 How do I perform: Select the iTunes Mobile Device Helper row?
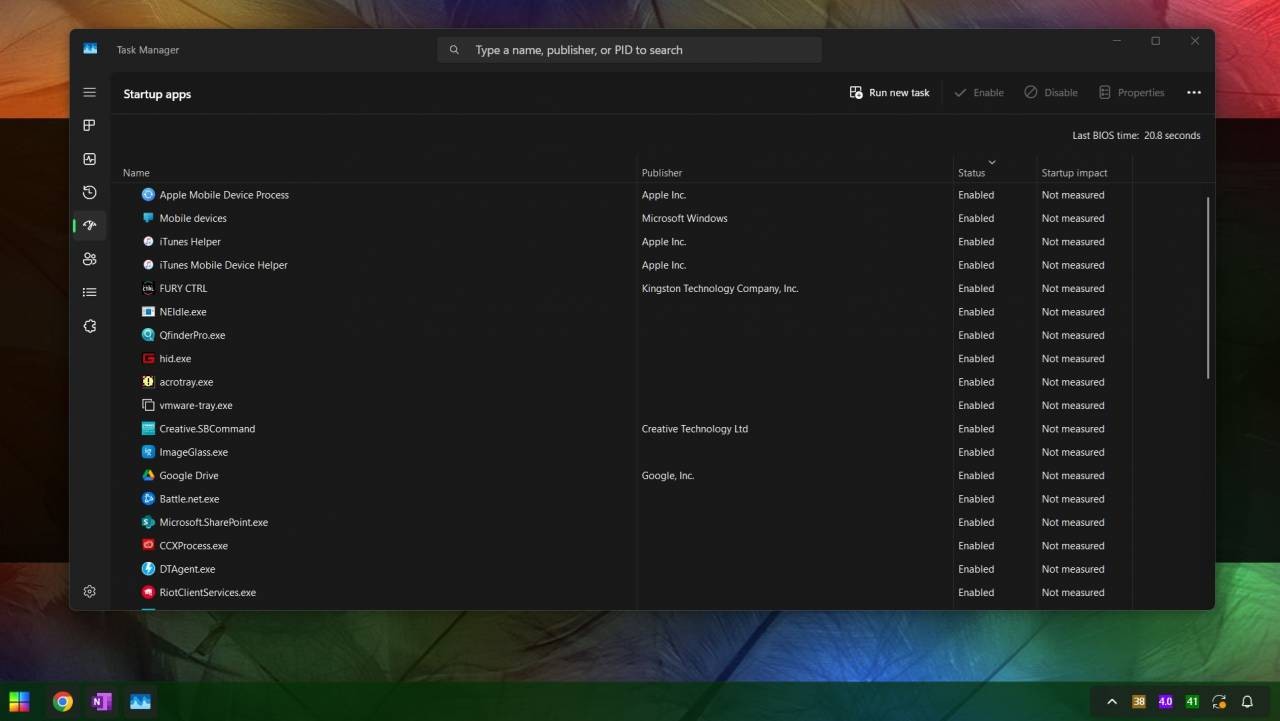click(620, 265)
